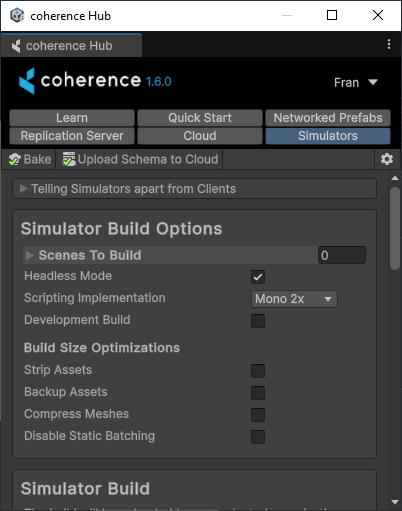
Task: Open the three-dot tab options menu
Action: tap(389, 44)
